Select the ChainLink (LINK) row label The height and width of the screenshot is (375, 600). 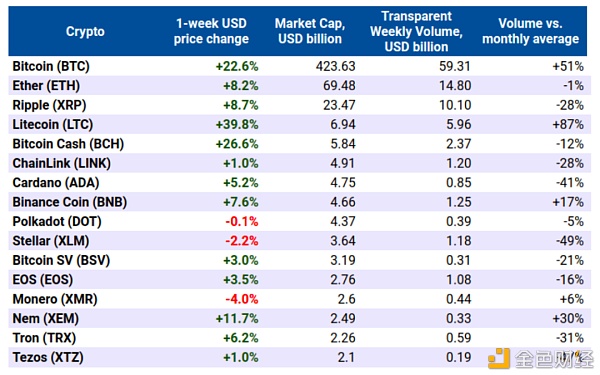(x=62, y=163)
